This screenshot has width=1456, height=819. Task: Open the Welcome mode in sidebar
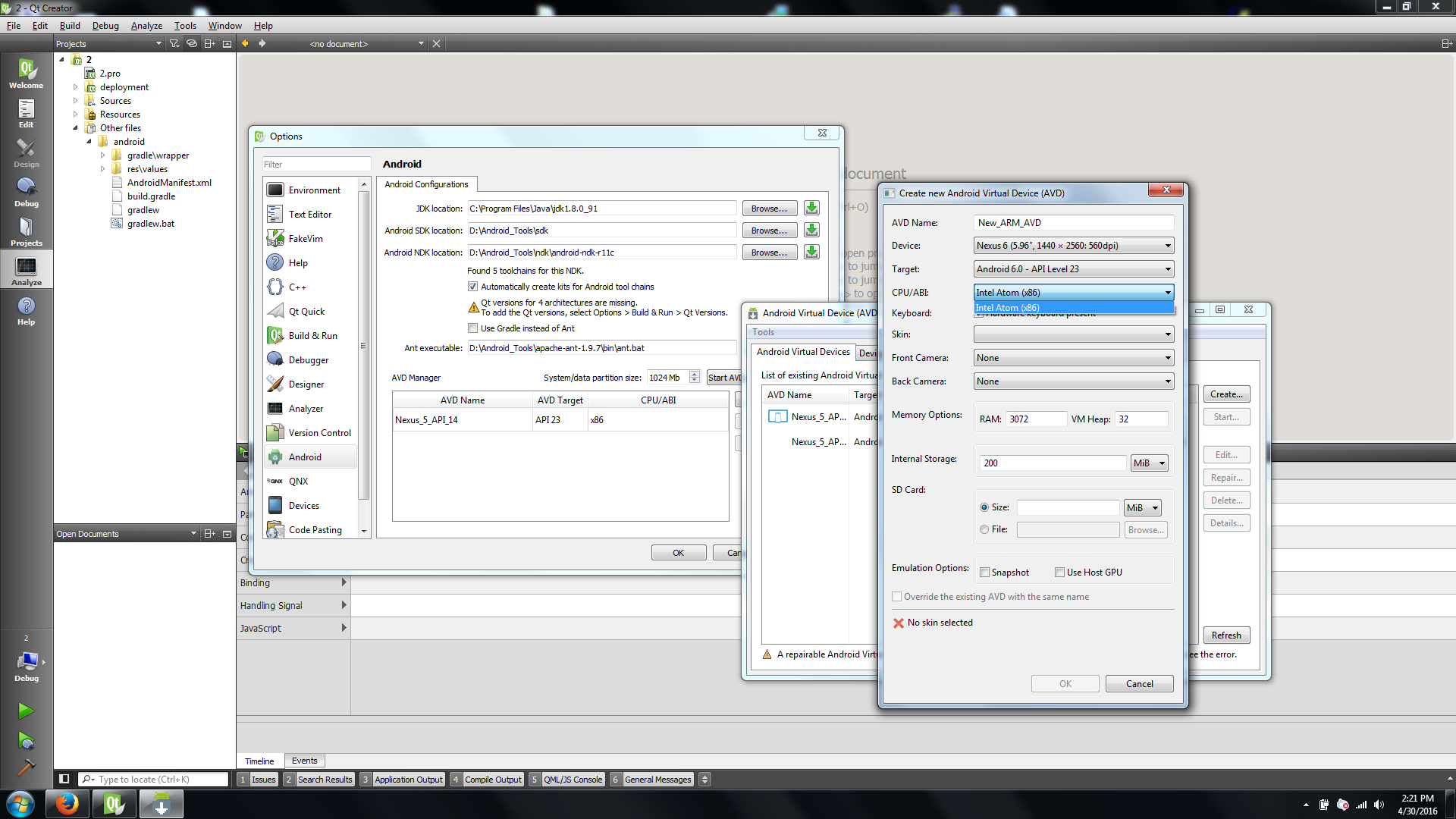point(27,74)
